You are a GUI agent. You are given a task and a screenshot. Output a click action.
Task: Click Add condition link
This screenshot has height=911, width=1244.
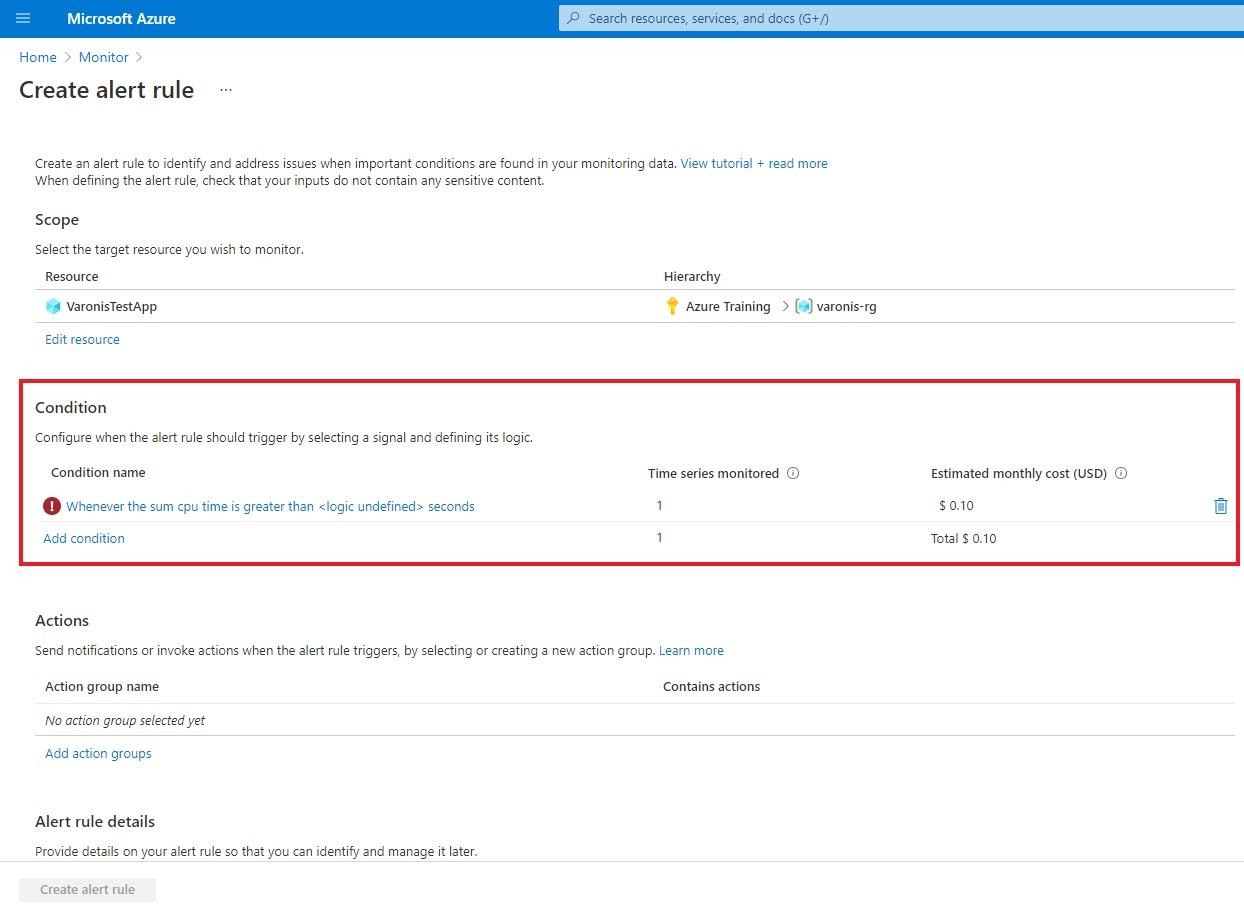pos(84,538)
